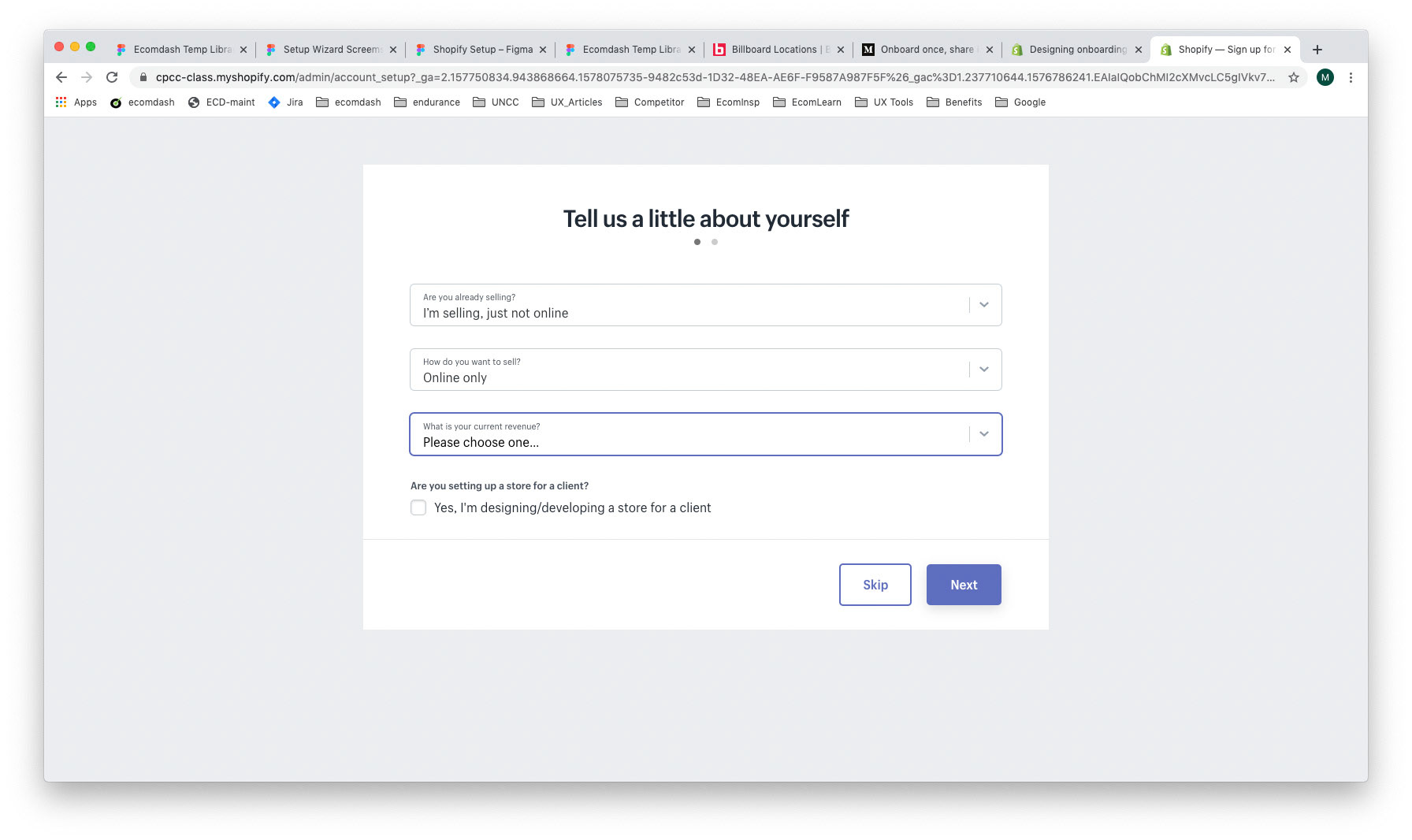Click the Next button
This screenshot has width=1412, height=840.
[964, 585]
